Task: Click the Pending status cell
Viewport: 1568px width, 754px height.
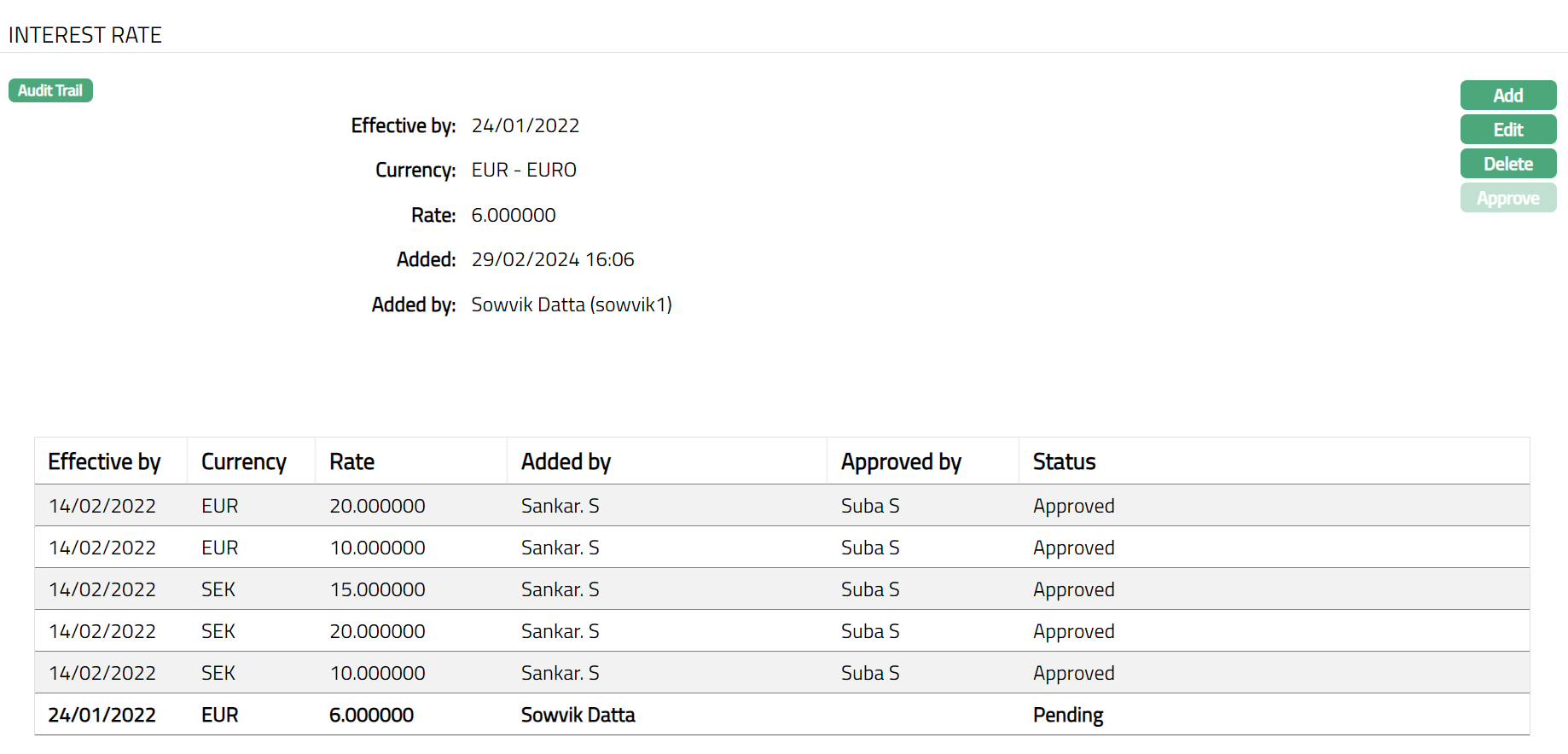Action: pyautogui.click(x=1067, y=715)
